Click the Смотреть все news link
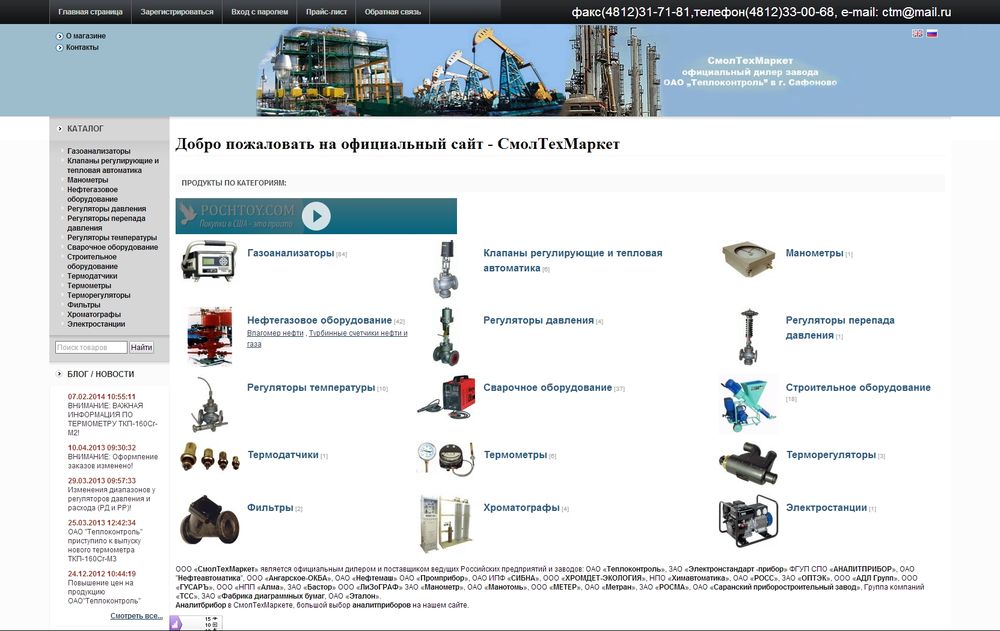This screenshot has height=631, width=1000. [x=136, y=616]
